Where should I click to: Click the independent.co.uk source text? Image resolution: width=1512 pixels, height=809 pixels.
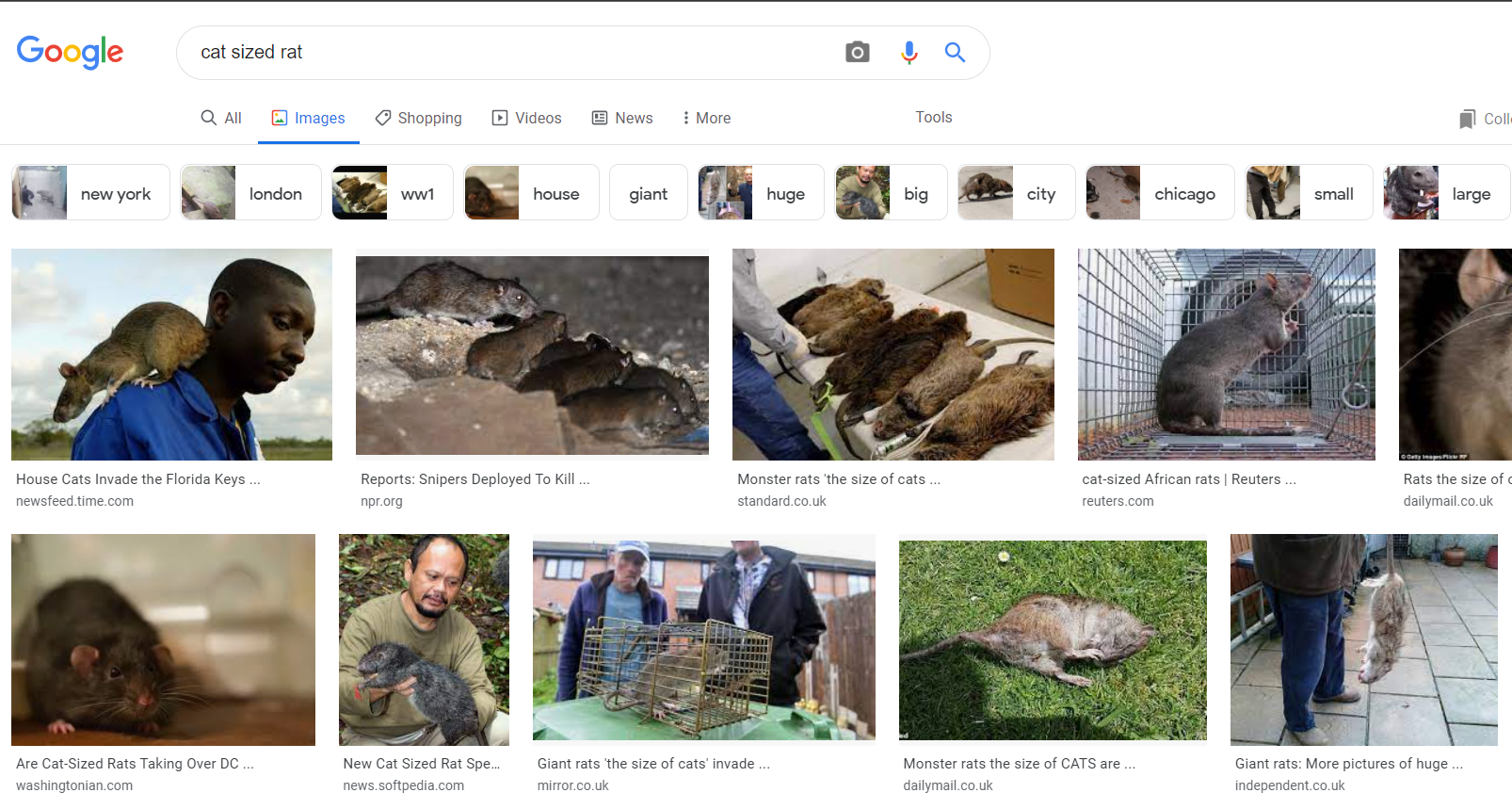(1290, 785)
